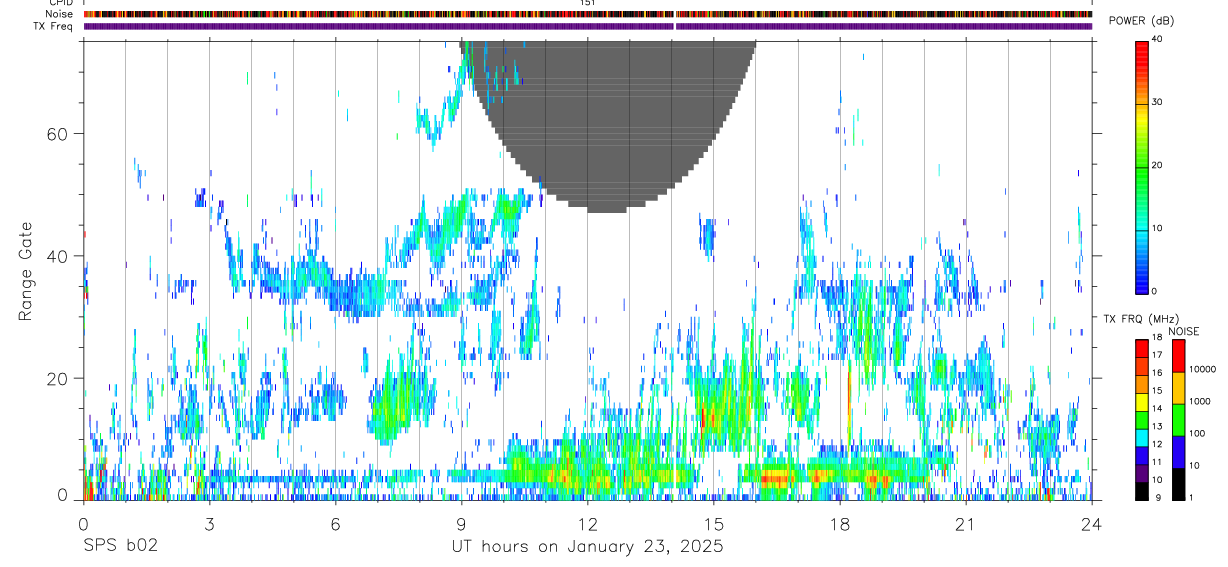The height and width of the screenshot is (567, 1228).
Task: Select the 3 tick on the UT hours axis
Action: 209,524
